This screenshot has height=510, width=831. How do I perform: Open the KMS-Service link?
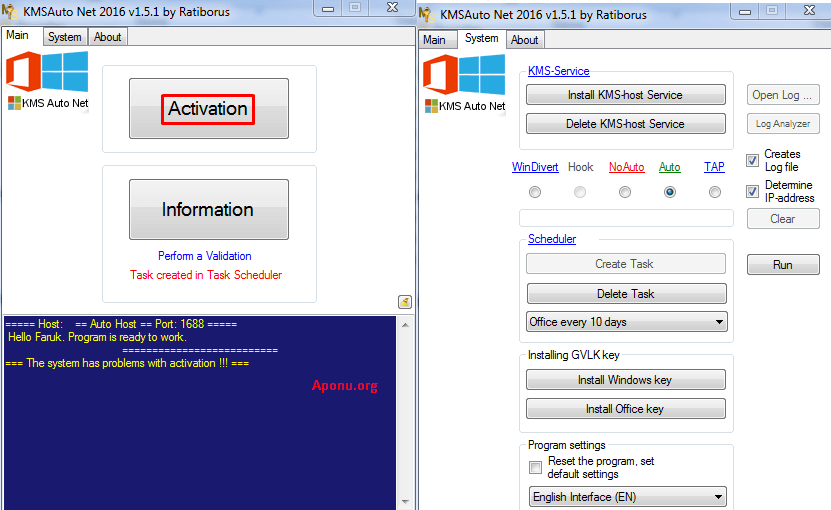coord(559,71)
